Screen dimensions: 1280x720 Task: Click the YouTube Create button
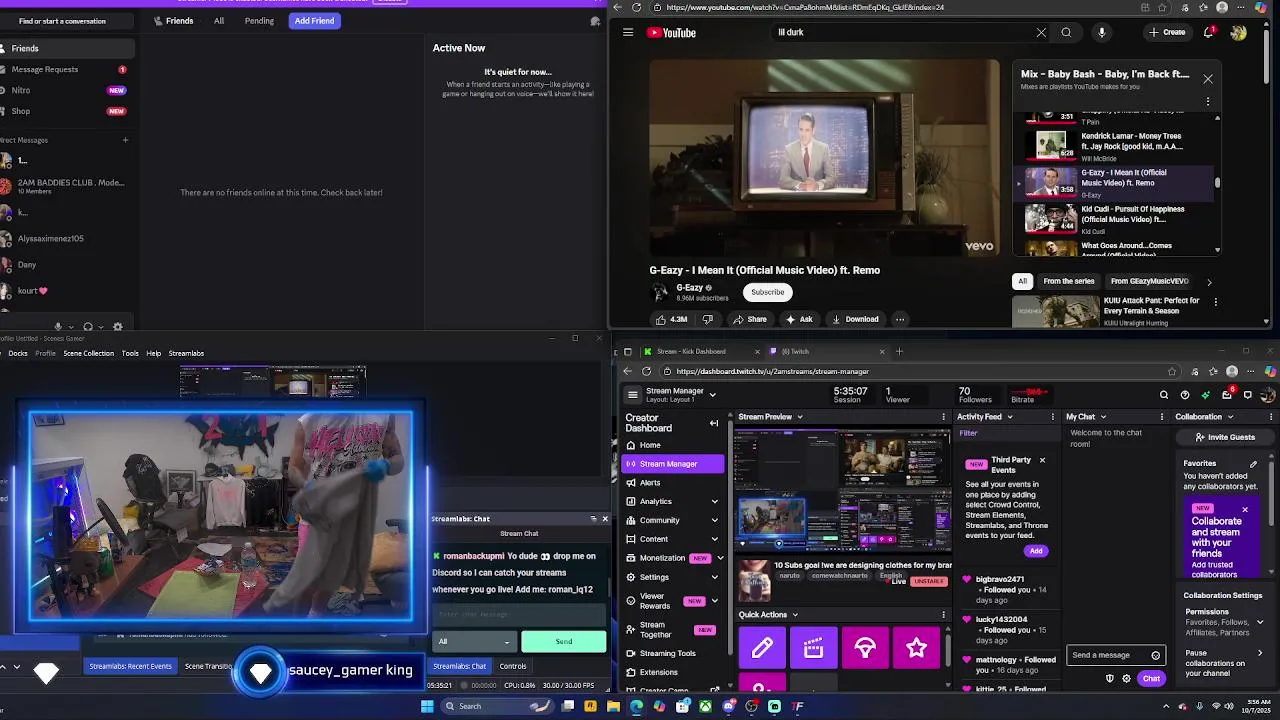1167,32
